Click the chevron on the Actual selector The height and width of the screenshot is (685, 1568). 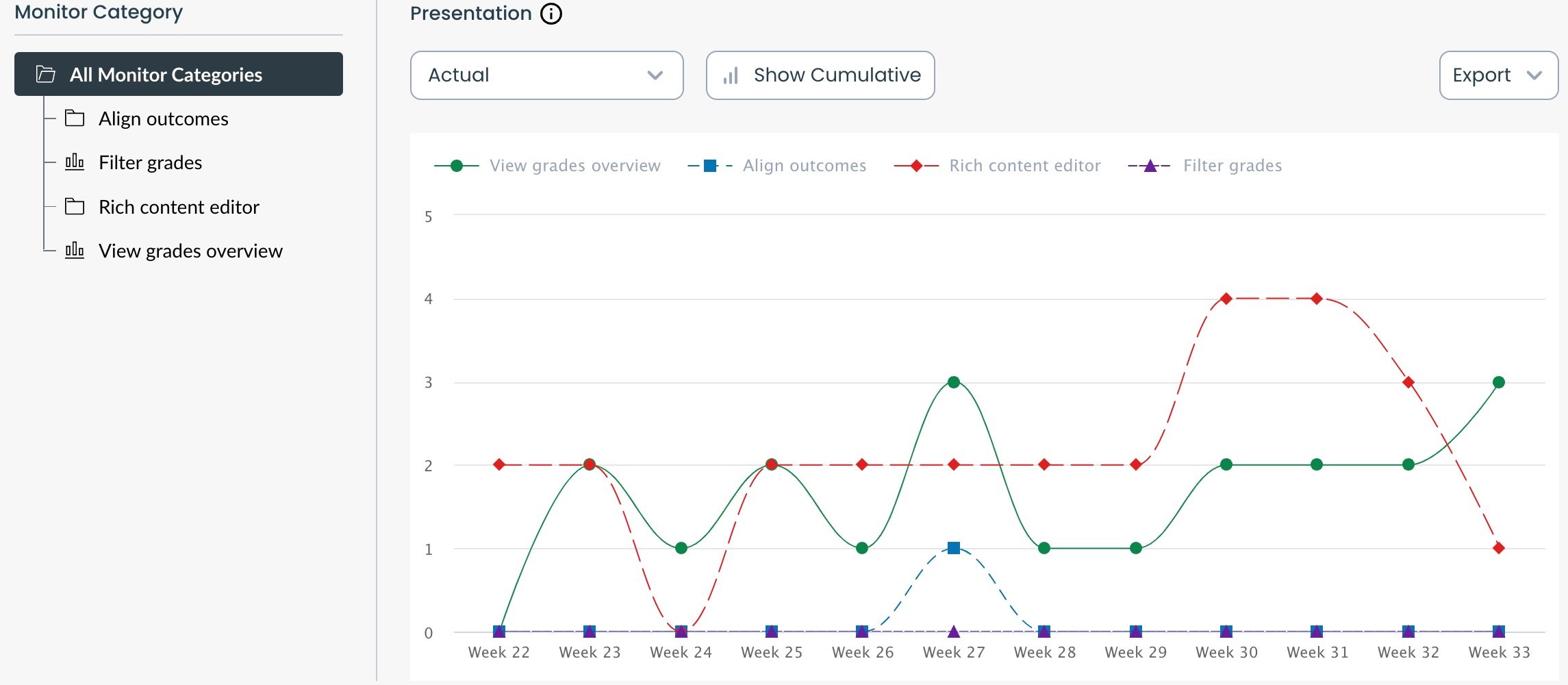pyautogui.click(x=655, y=75)
